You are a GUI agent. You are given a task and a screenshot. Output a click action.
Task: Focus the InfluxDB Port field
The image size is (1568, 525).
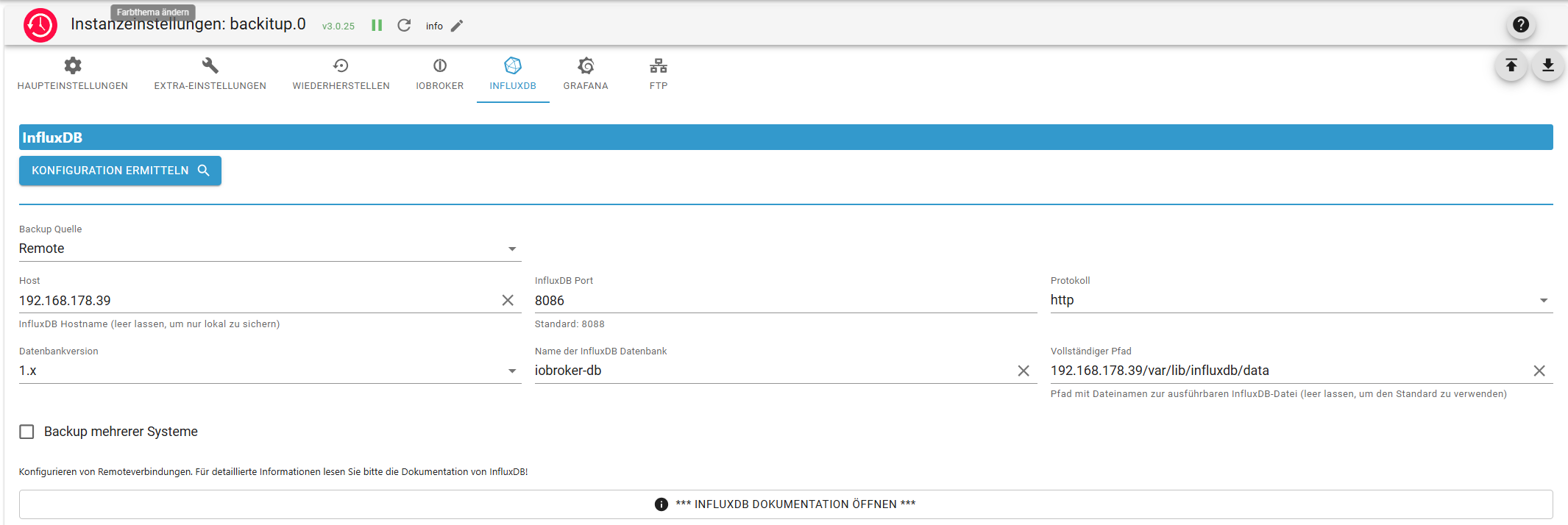pos(786,301)
